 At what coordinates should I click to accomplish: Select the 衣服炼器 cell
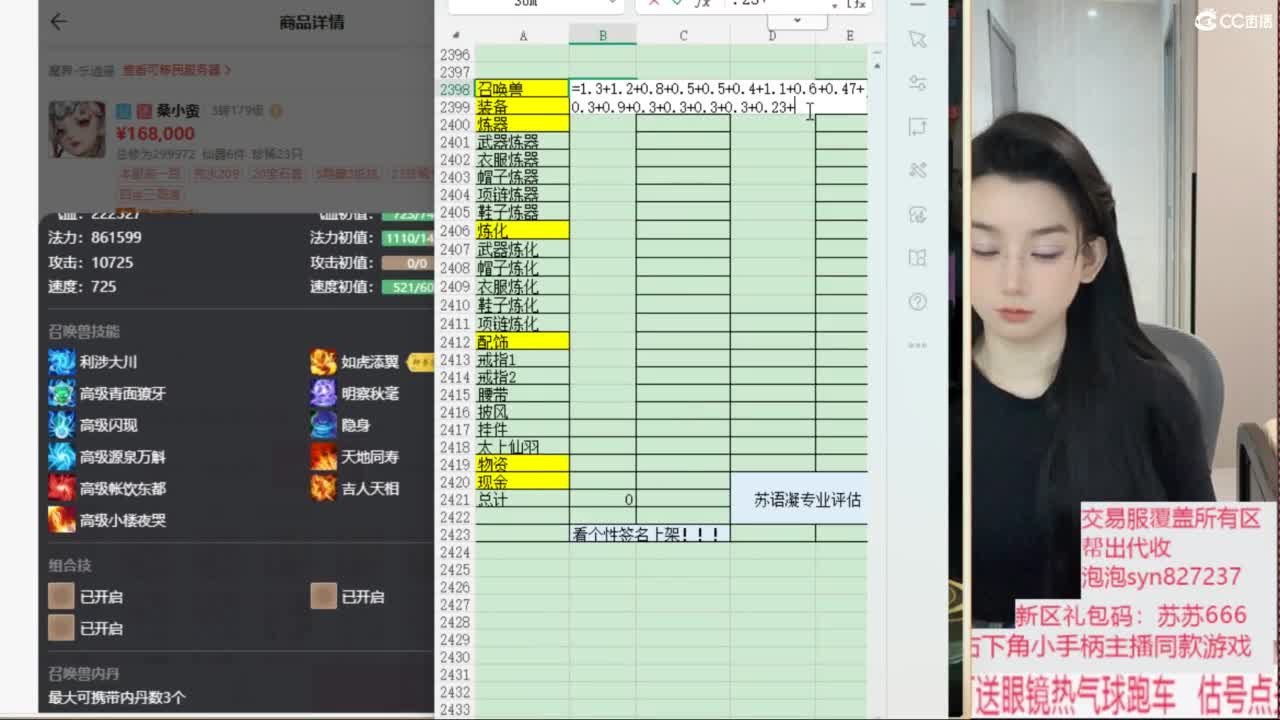522,160
